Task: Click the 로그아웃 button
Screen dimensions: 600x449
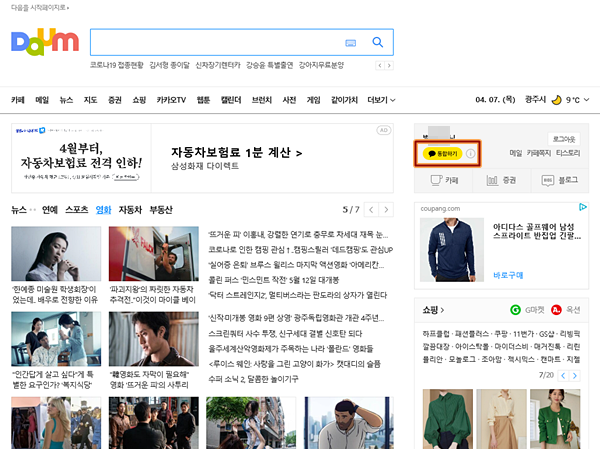Action: [x=564, y=139]
